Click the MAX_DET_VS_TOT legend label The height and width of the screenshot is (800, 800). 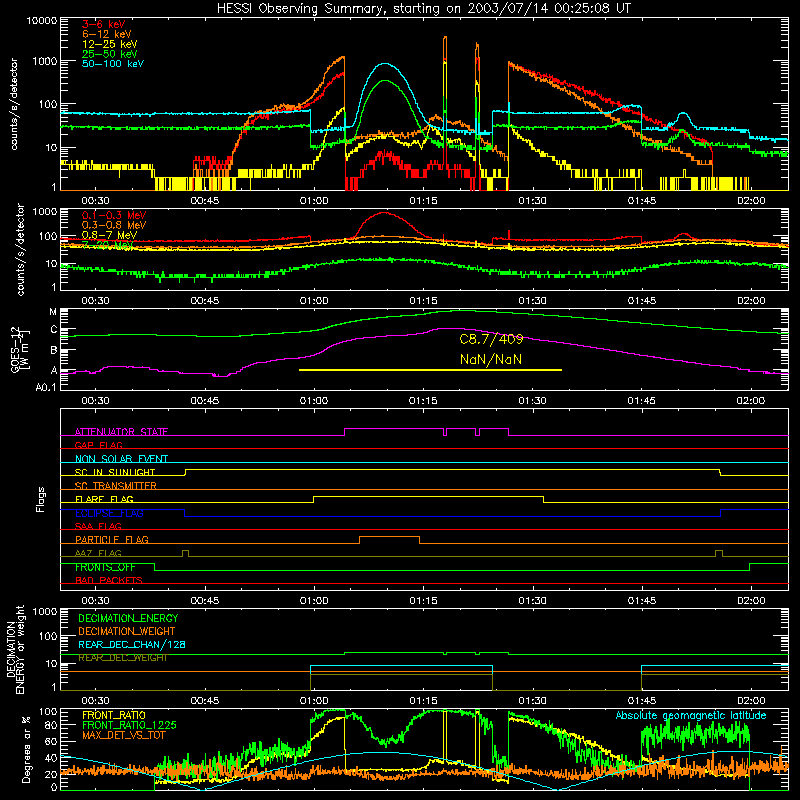[124, 735]
